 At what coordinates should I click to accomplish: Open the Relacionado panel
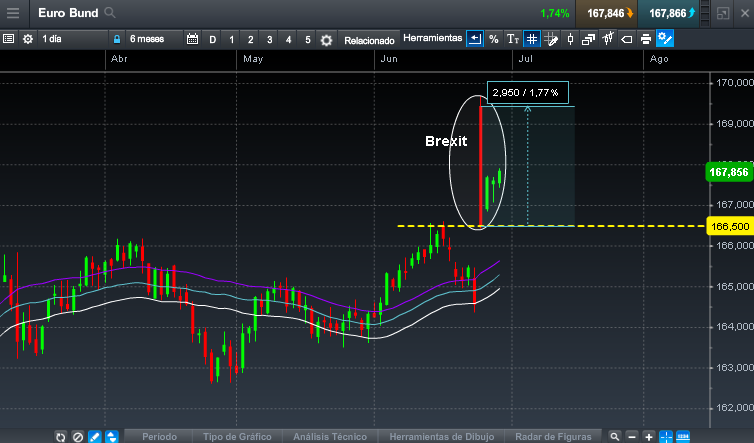point(369,40)
